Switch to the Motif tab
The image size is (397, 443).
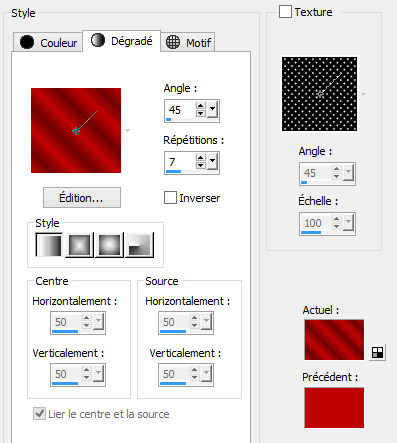[x=188, y=42]
